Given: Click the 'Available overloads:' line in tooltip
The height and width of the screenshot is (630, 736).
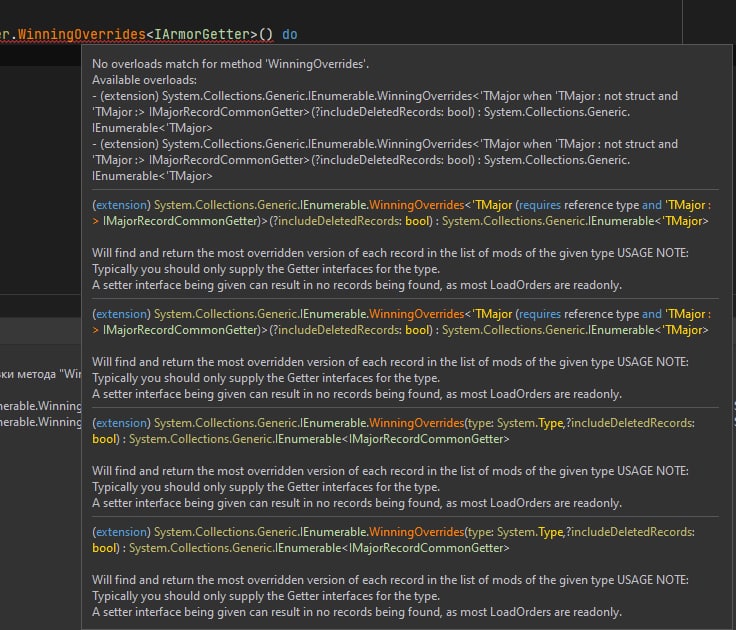Looking at the screenshot, I should (x=144, y=80).
